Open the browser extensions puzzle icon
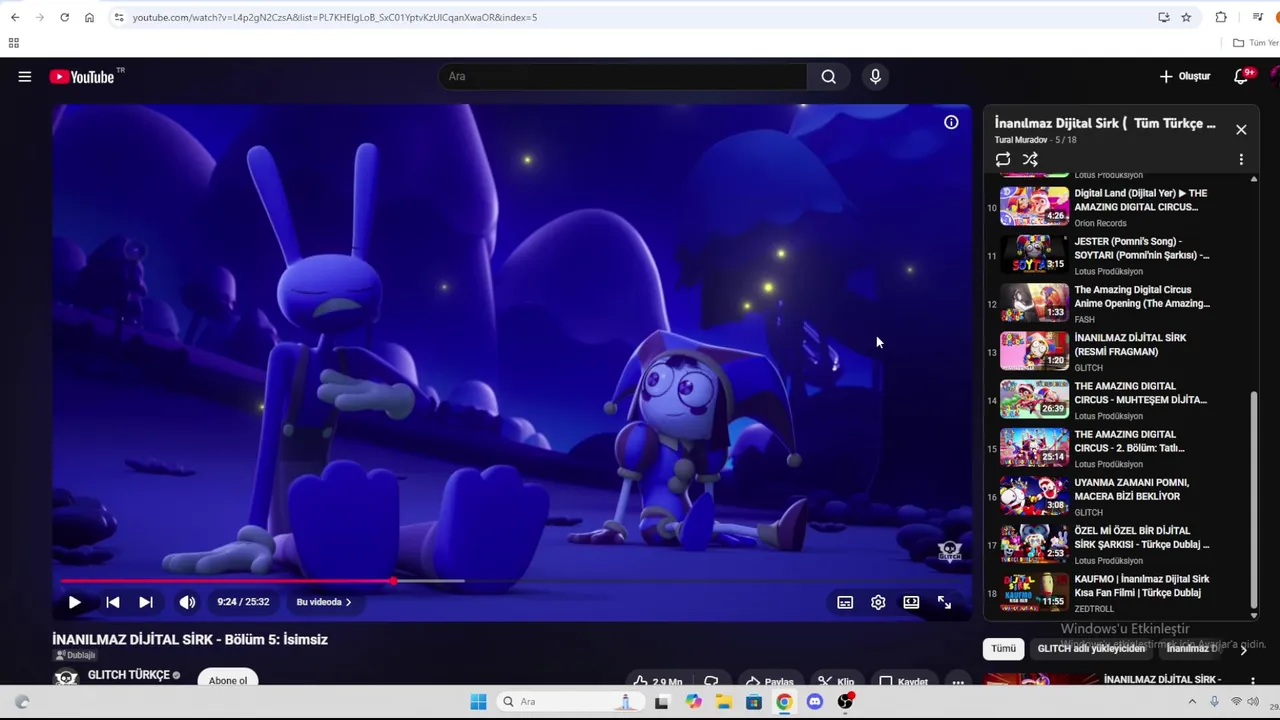Image resolution: width=1280 pixels, height=720 pixels. point(1221,17)
